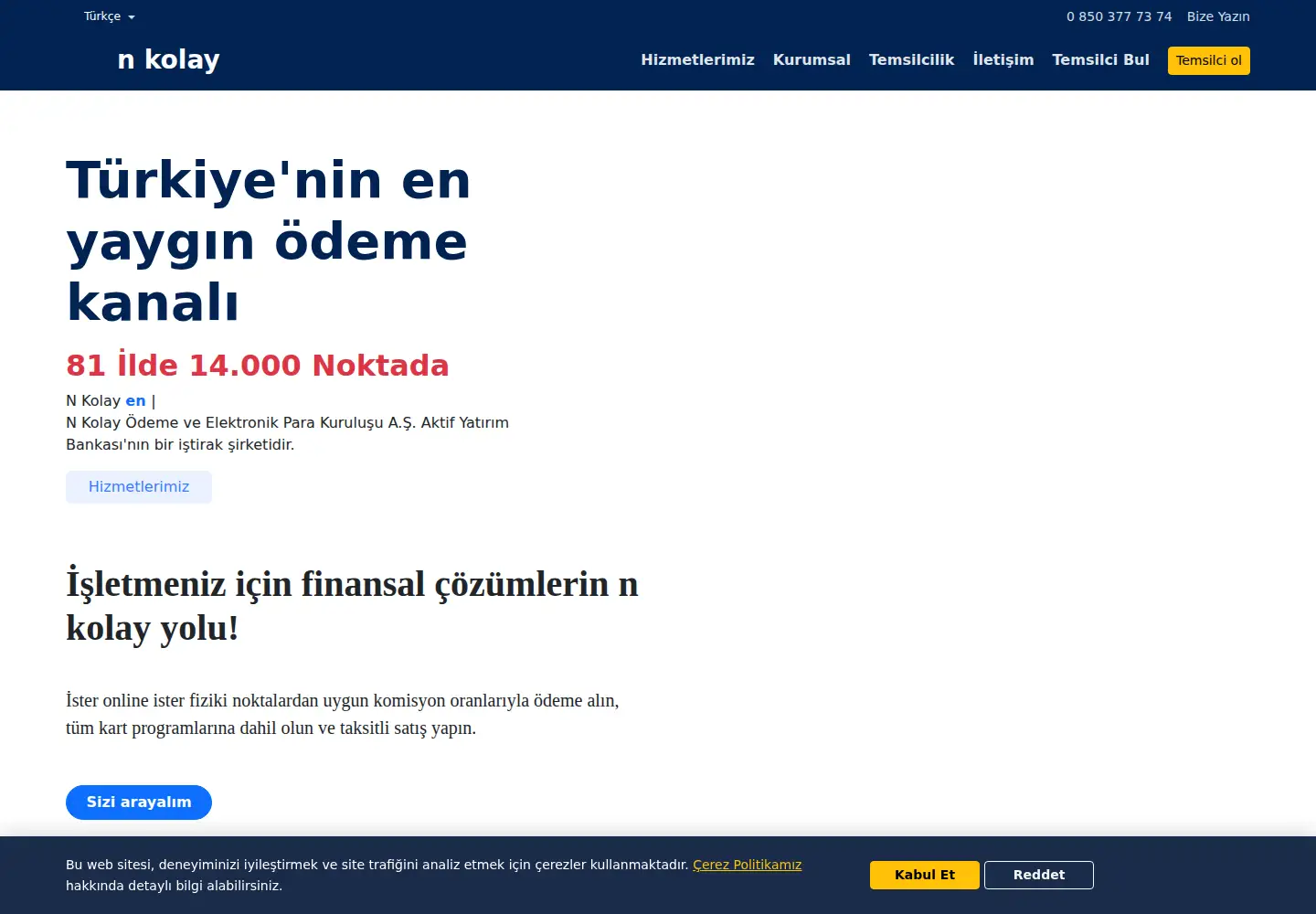Click heading "İşletmeniz için finansal çözümlerin n kolay yolu!"

tap(352, 606)
